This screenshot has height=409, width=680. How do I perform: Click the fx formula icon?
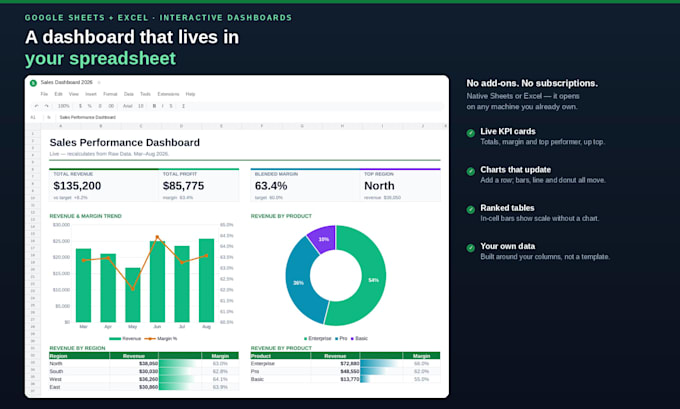[49, 118]
